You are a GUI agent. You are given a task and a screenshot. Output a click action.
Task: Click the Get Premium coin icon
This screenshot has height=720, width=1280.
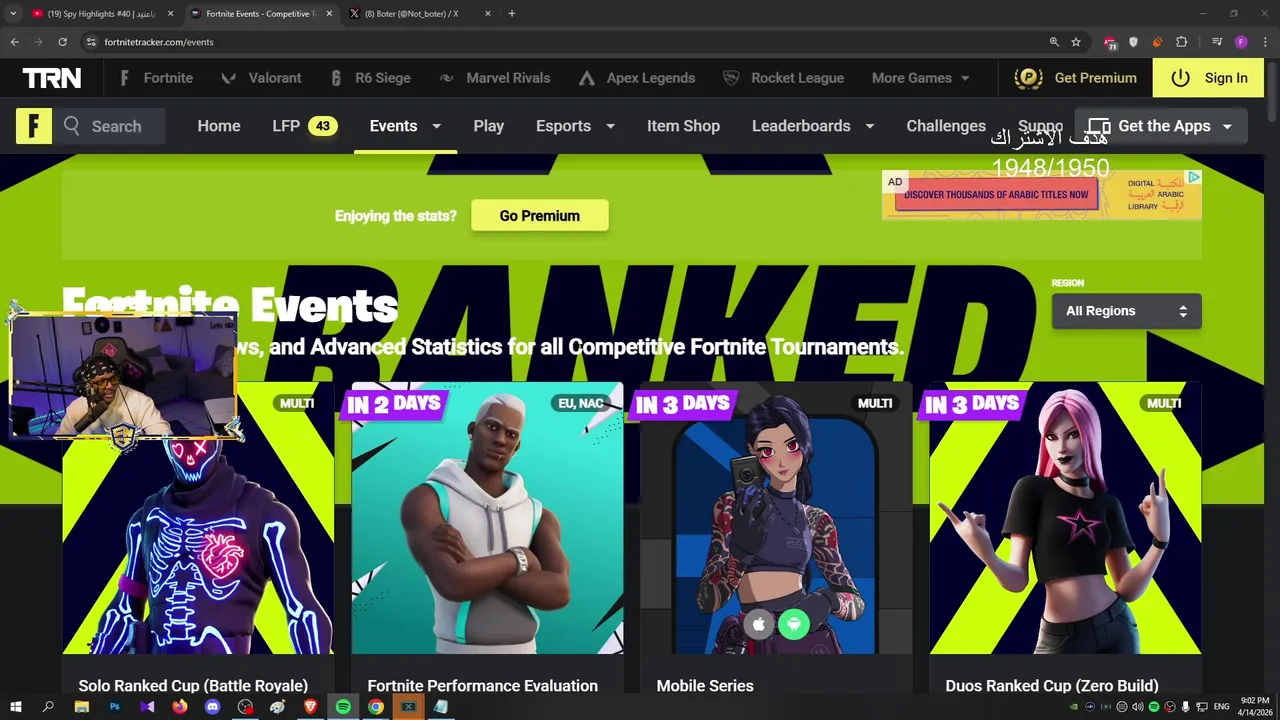(1028, 78)
